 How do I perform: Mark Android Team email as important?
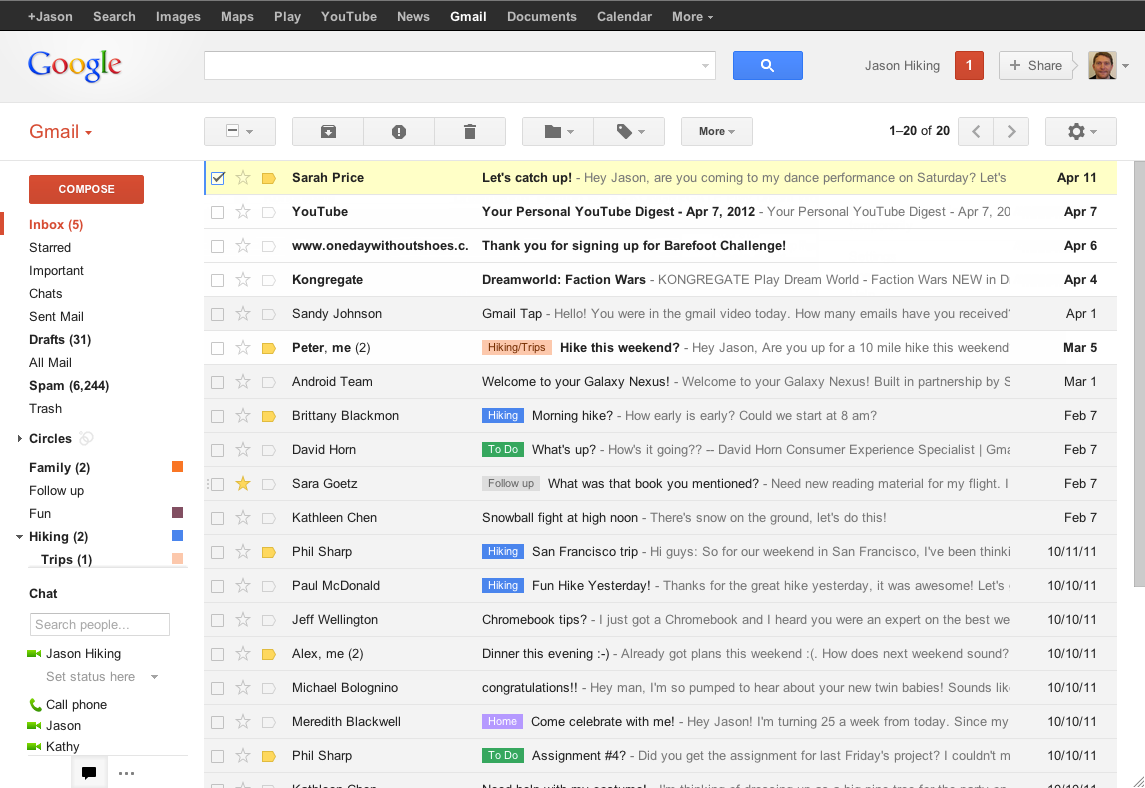click(x=269, y=382)
